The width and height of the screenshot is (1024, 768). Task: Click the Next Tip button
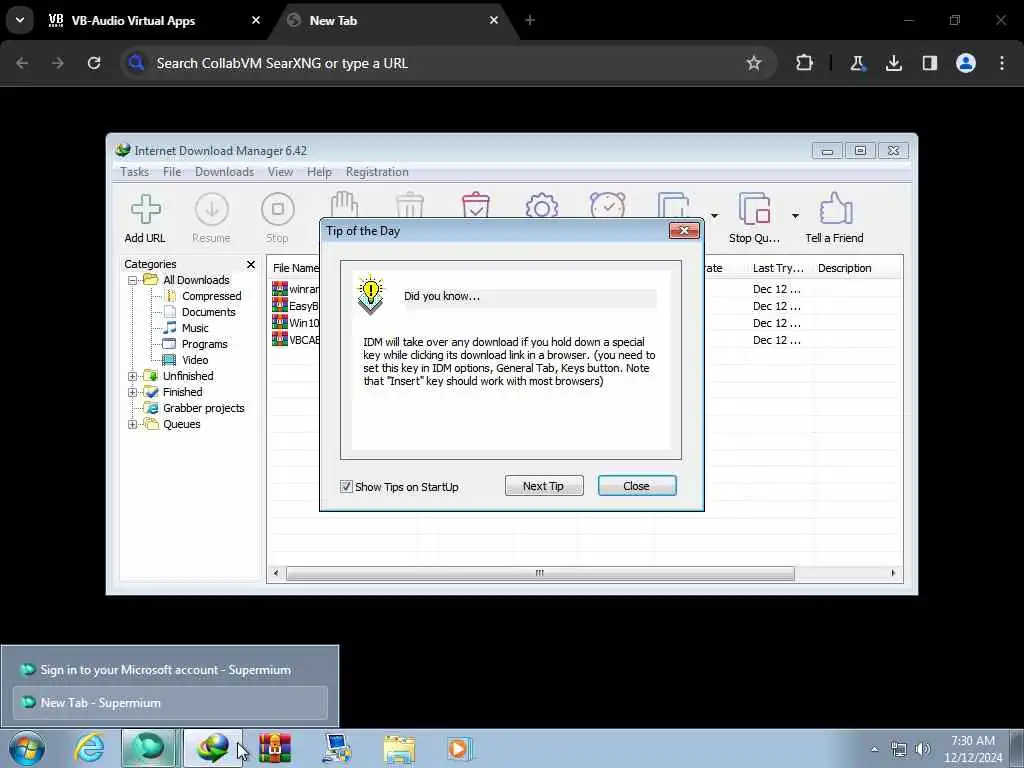pos(543,486)
